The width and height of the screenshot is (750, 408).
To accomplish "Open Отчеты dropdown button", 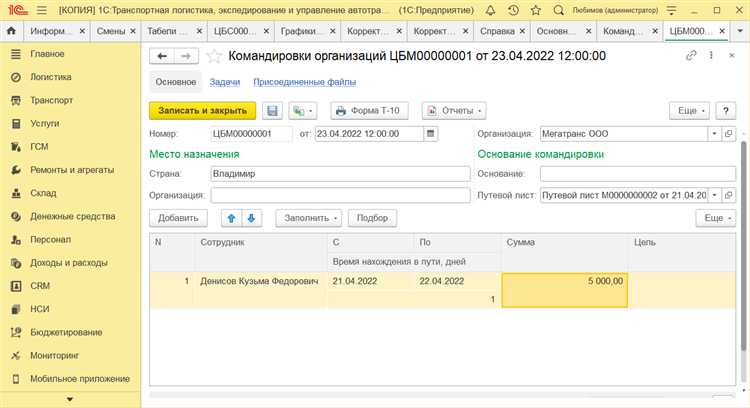I will click(x=454, y=110).
